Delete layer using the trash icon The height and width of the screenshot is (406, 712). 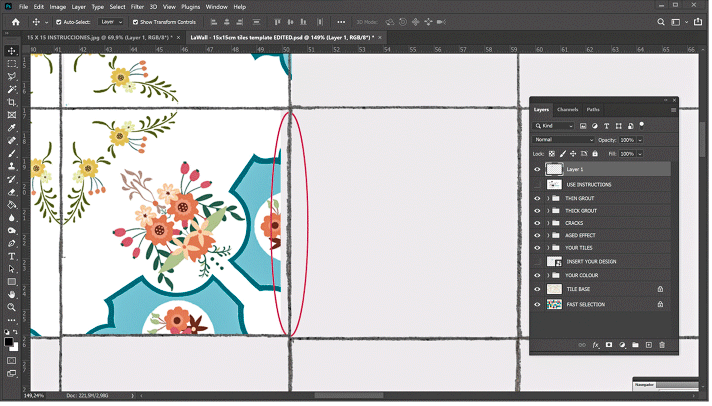(662, 345)
